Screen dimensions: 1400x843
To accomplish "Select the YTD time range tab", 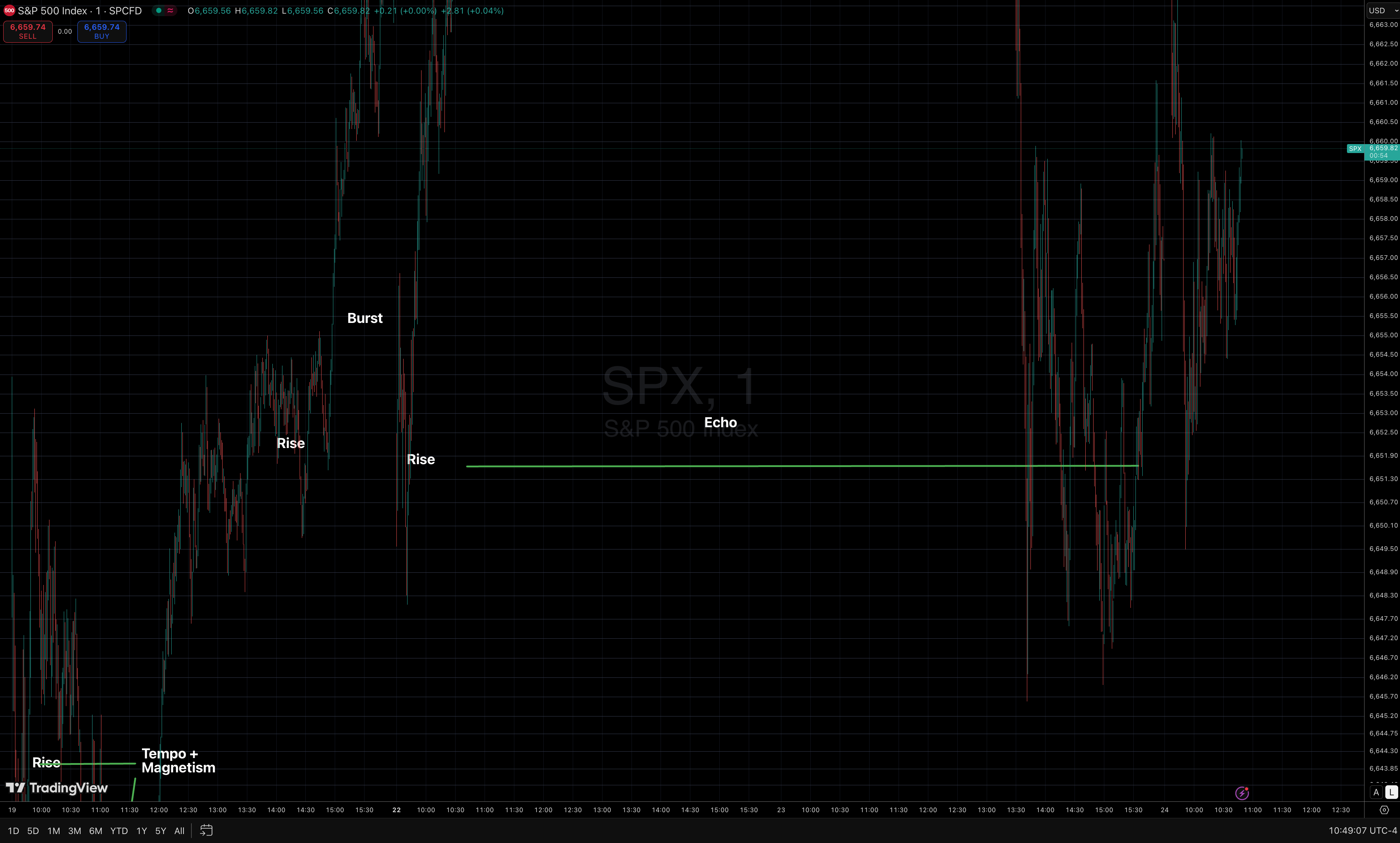I will [x=119, y=831].
